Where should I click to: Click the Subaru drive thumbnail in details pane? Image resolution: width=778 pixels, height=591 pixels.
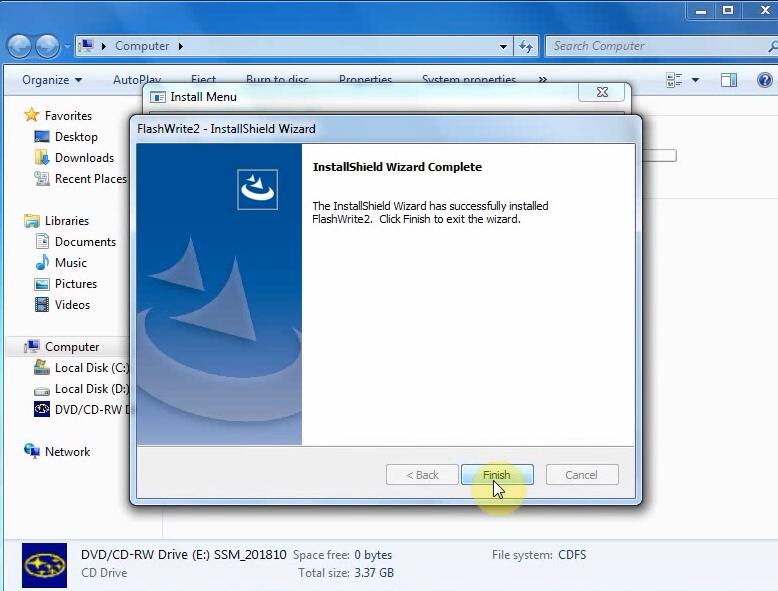point(44,565)
